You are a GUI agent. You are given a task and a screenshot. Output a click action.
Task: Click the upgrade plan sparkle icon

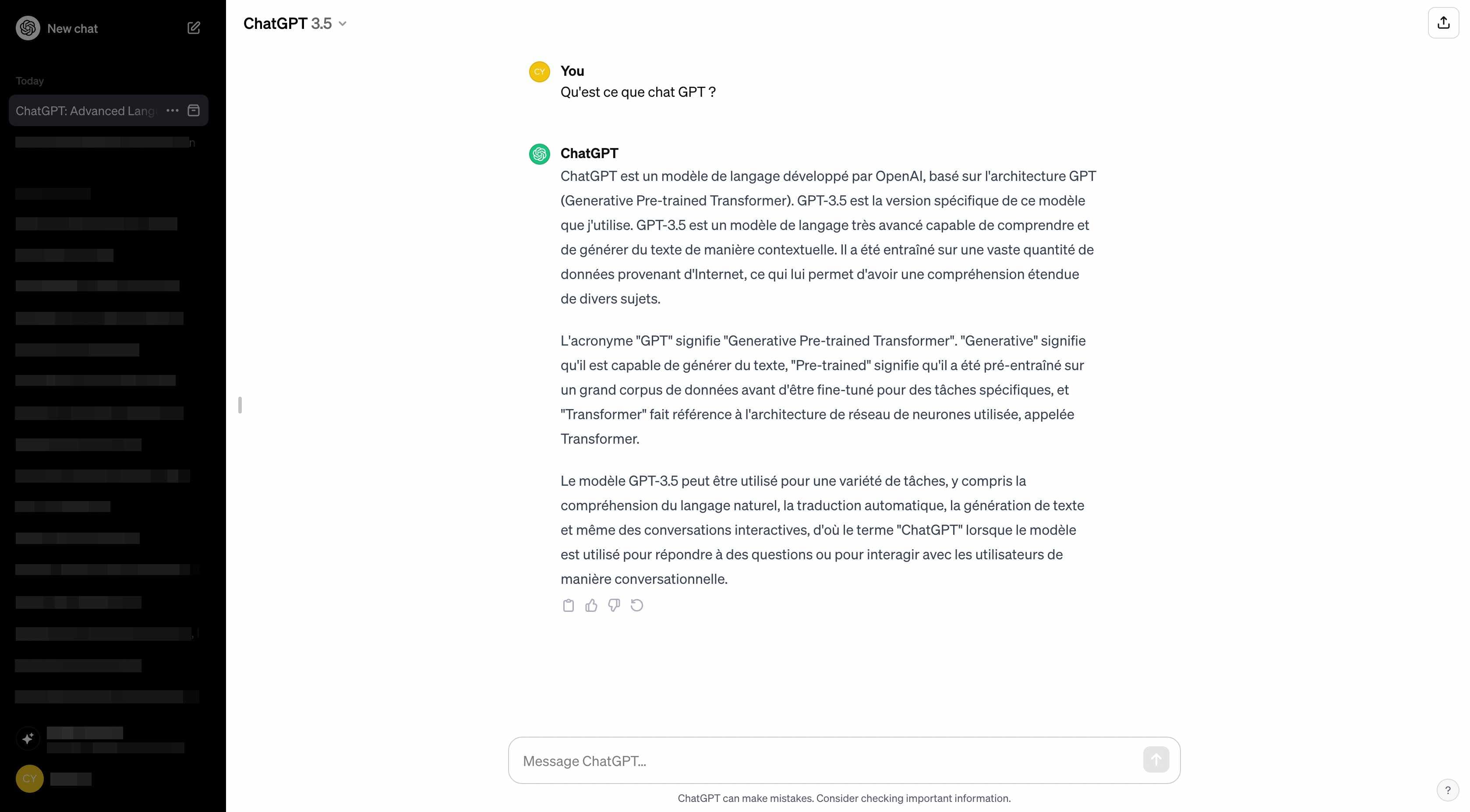(x=28, y=739)
